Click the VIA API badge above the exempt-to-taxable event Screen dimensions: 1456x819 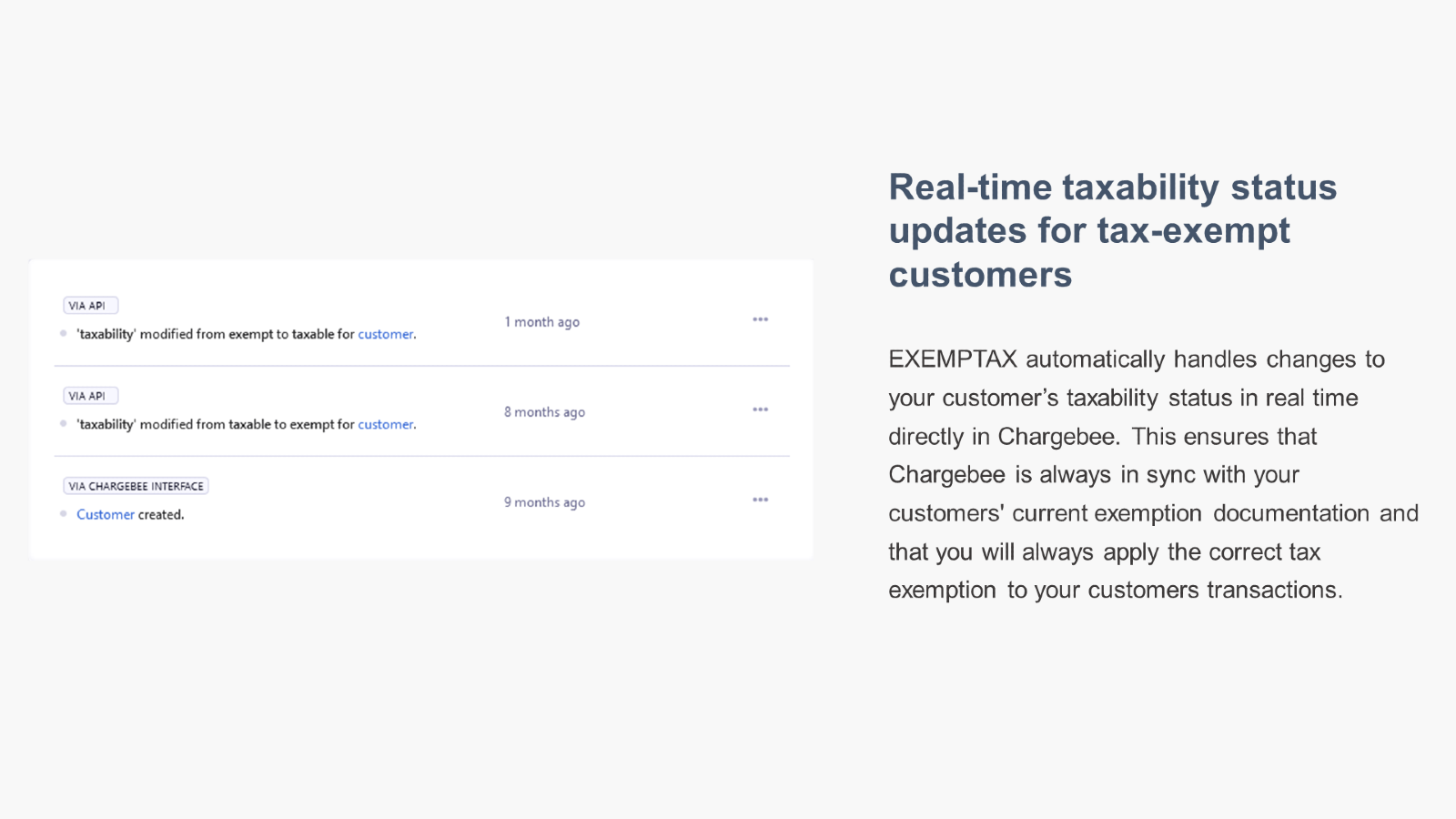click(90, 306)
